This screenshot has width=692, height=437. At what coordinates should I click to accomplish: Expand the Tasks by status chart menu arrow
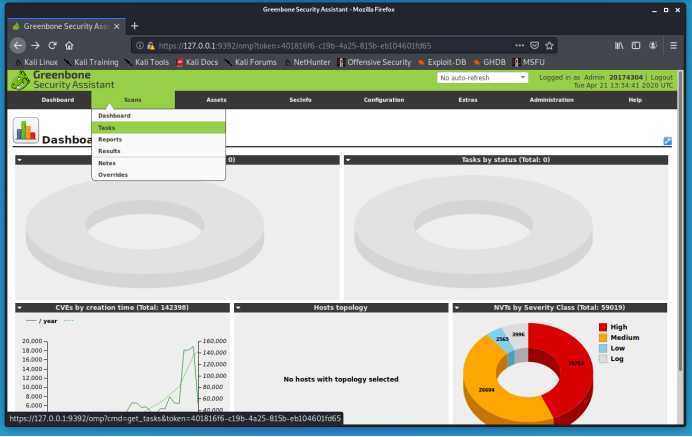point(348,160)
